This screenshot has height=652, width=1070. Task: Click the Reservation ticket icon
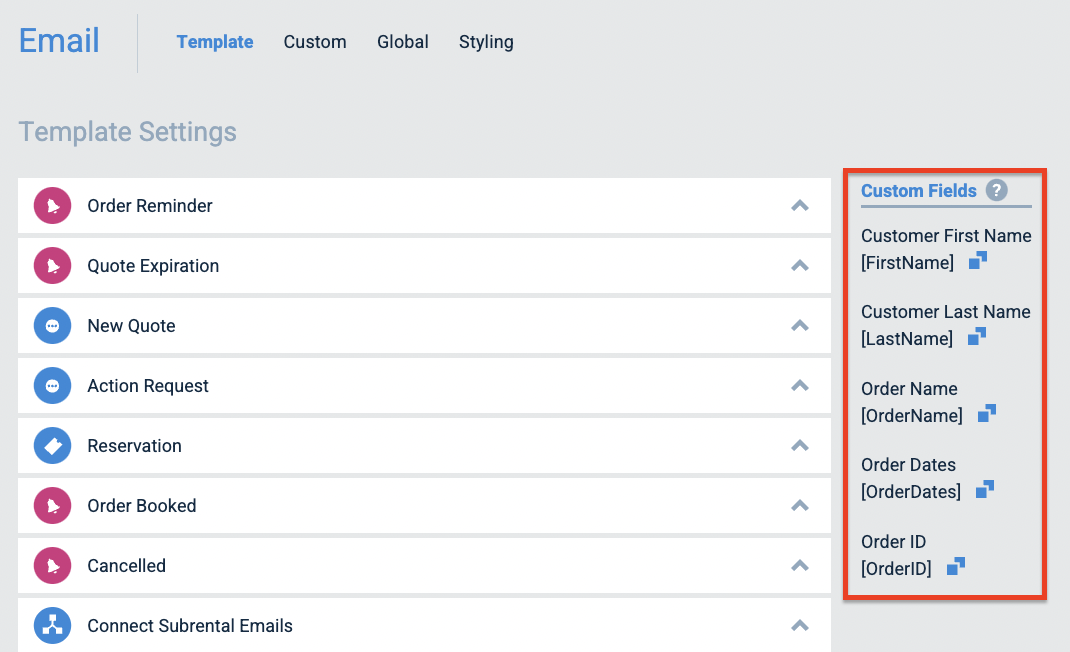click(x=53, y=446)
